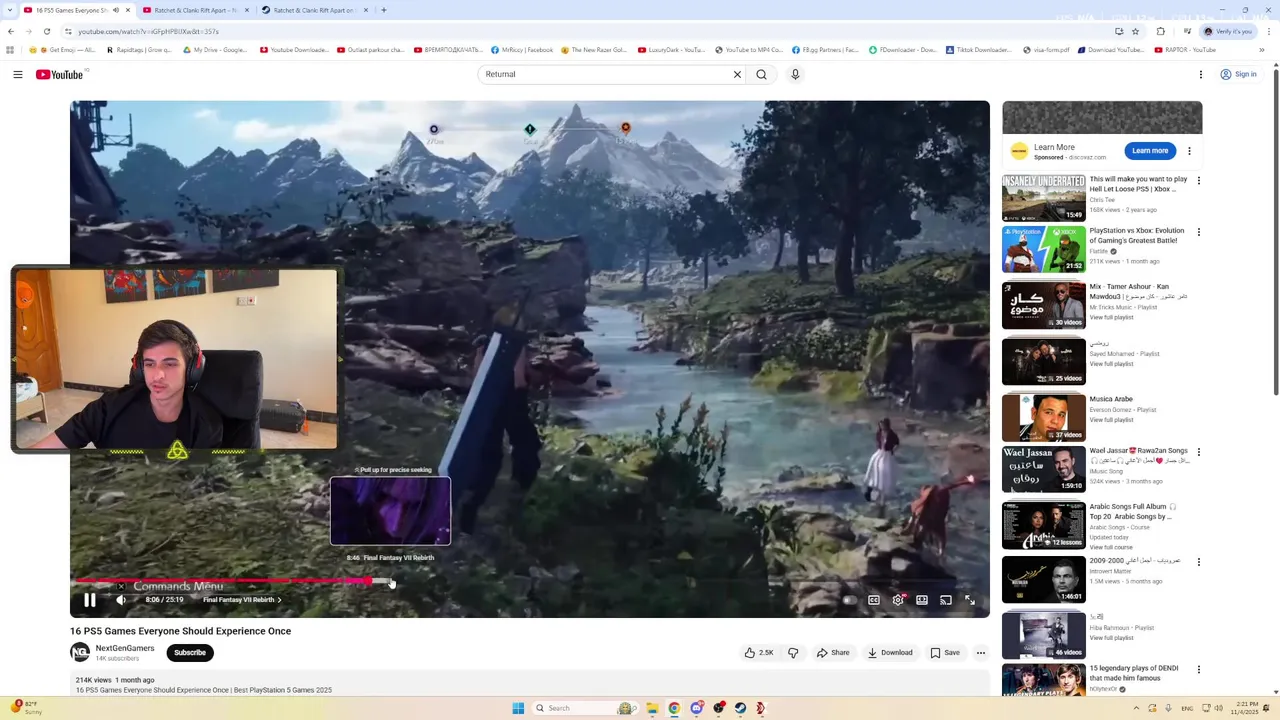Open options for Wael Jassar video
The width and height of the screenshot is (1280, 720).
(1199, 452)
